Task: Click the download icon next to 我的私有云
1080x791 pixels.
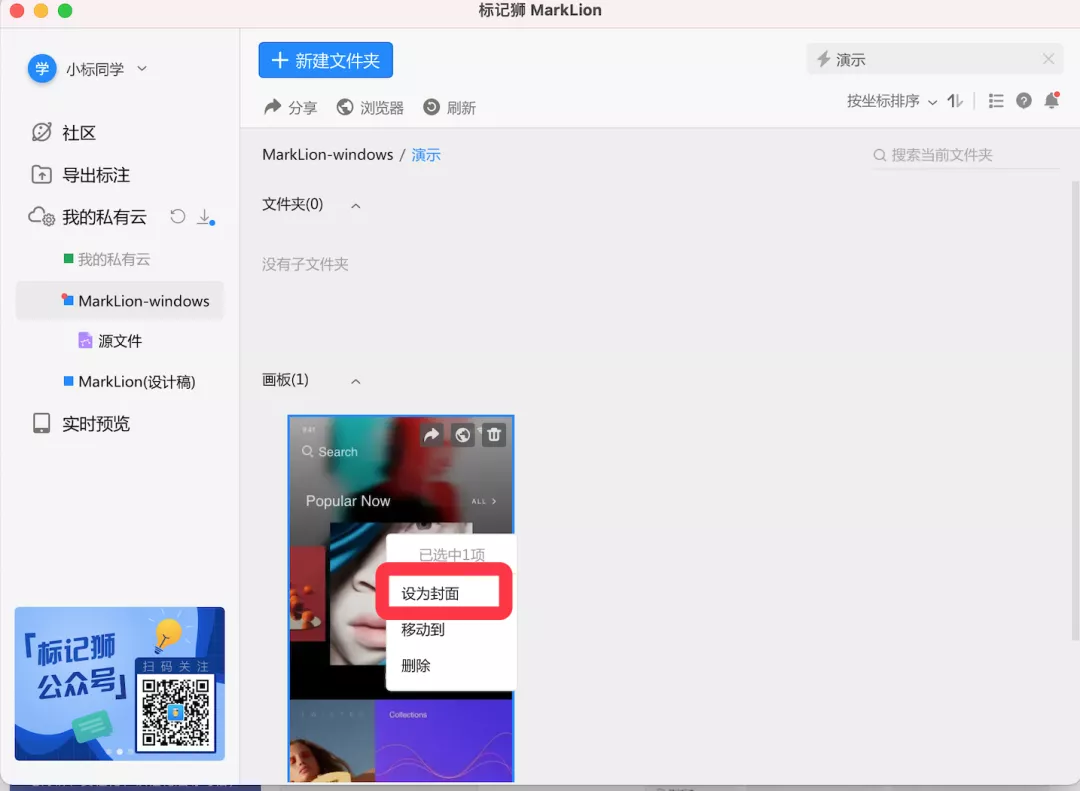Action: tap(204, 217)
